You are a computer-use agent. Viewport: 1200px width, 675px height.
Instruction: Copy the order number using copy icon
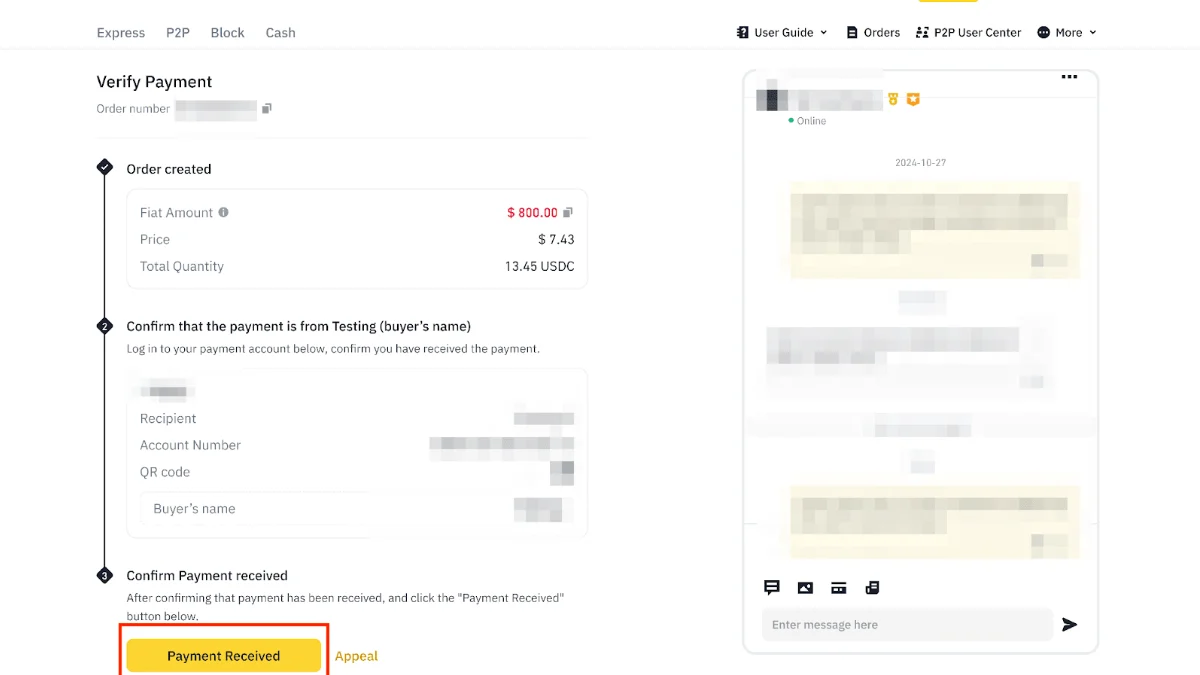(267, 108)
